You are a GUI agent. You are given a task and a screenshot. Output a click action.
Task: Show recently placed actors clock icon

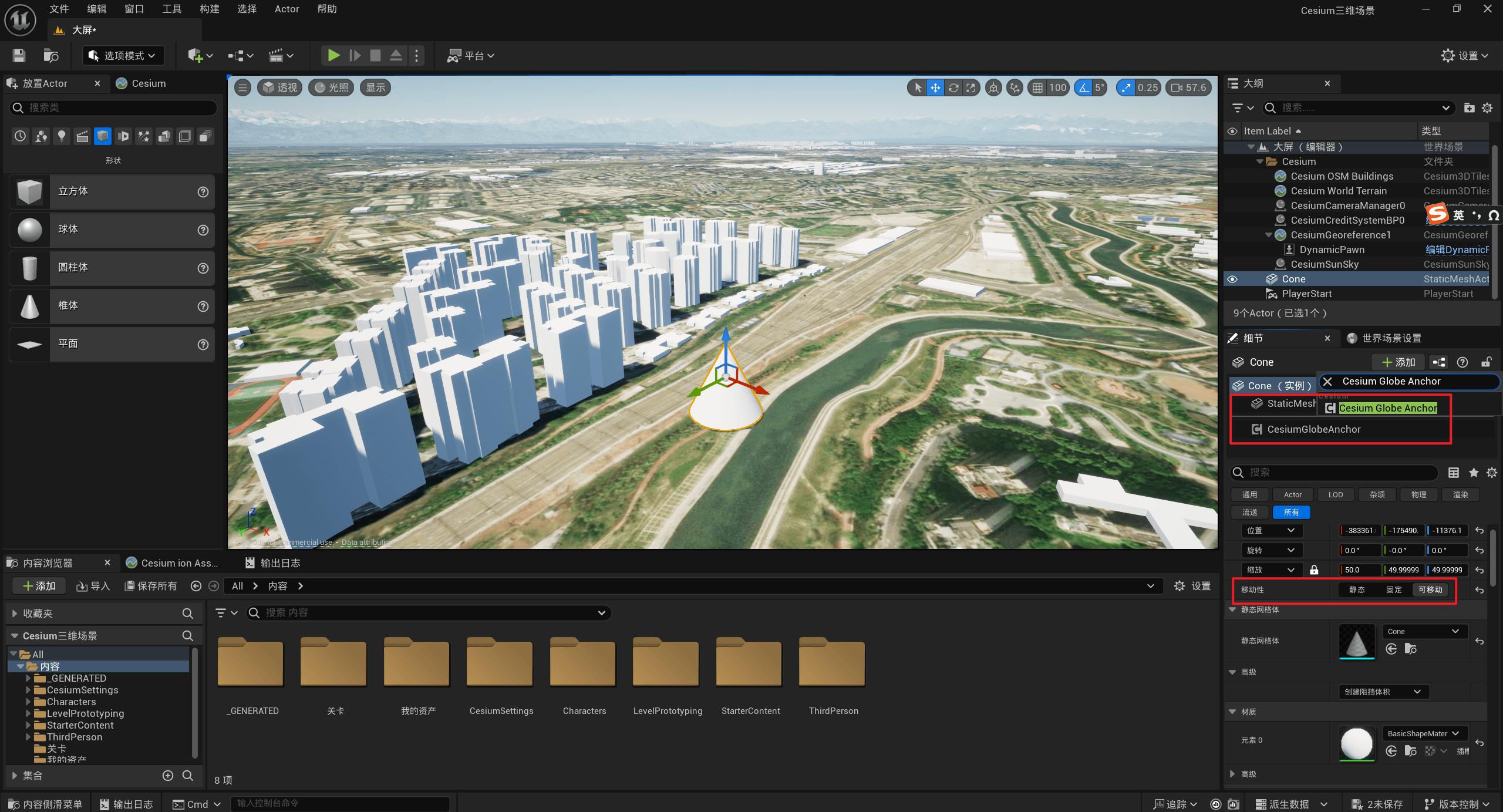coord(20,136)
